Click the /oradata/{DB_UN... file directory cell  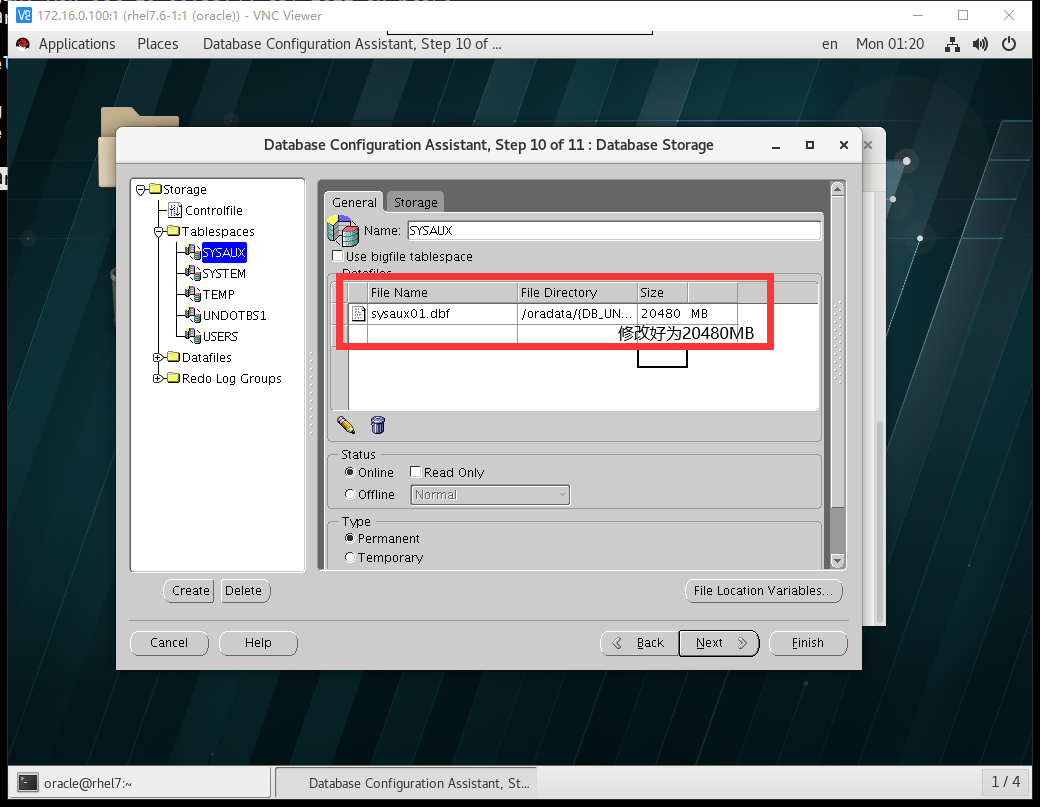click(577, 314)
